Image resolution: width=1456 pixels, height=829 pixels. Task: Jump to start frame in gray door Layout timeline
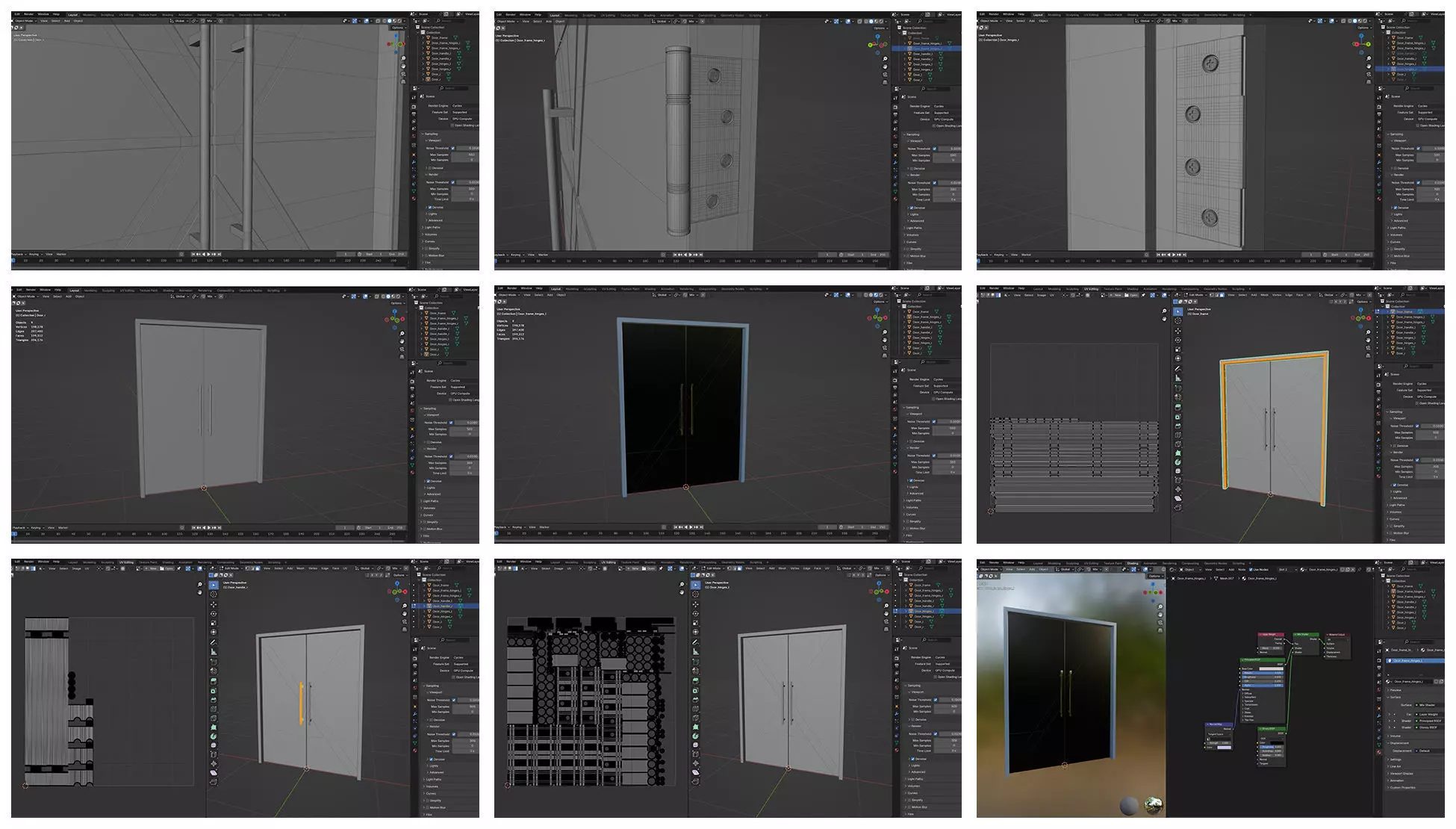[x=193, y=527]
